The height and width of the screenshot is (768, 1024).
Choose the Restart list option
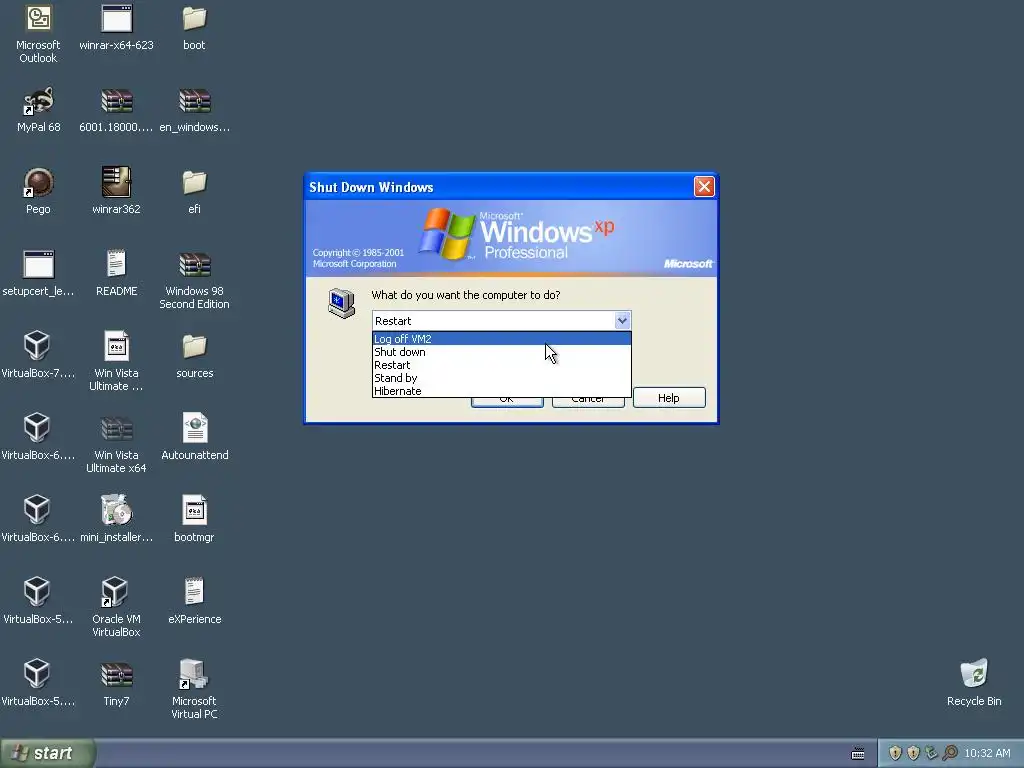pyautogui.click(x=502, y=365)
